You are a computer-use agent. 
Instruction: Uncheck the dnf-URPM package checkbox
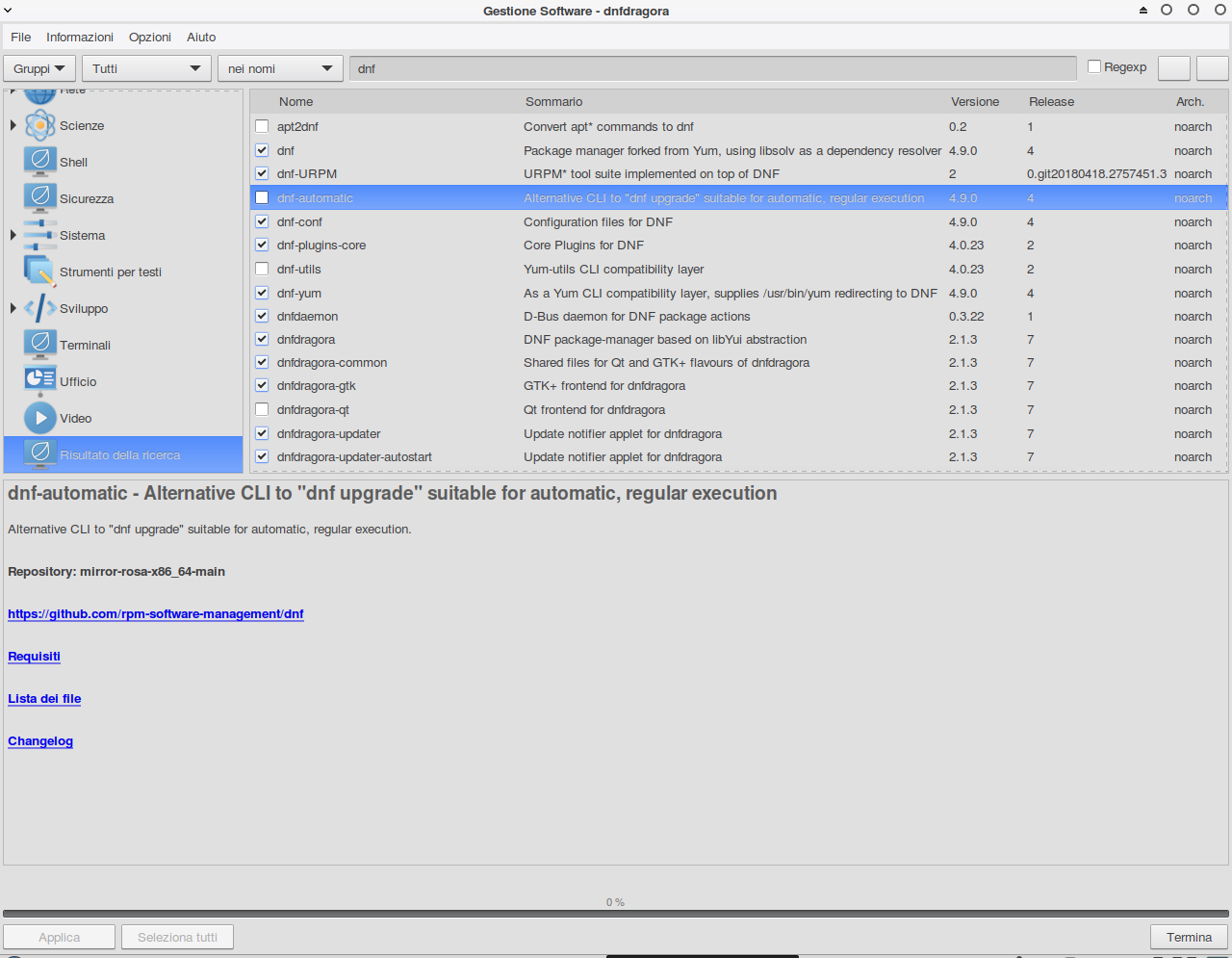click(x=262, y=173)
